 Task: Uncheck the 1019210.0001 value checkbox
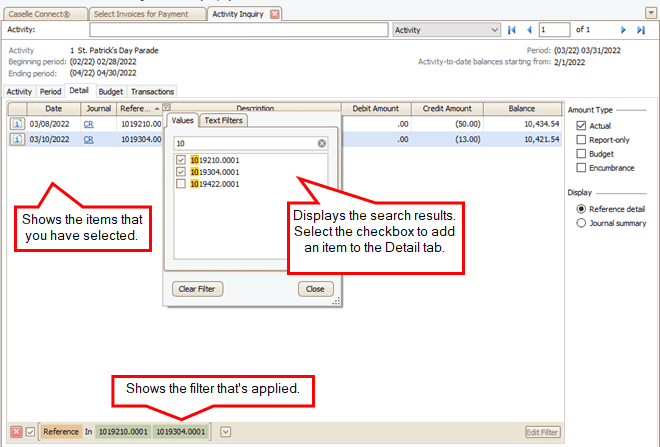tap(181, 160)
